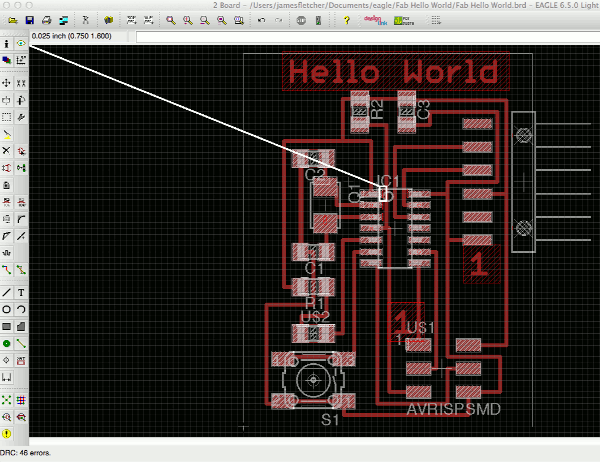Open the PCB quote button
Screen dimensions: 600x465
(404, 20)
